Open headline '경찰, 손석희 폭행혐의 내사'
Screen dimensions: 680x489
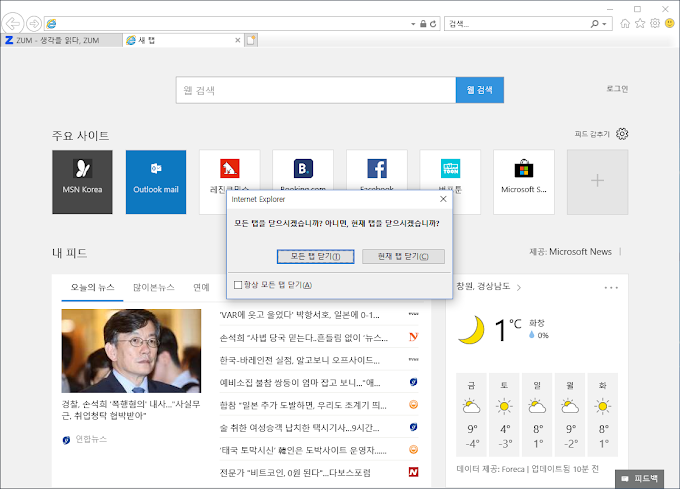(131, 410)
